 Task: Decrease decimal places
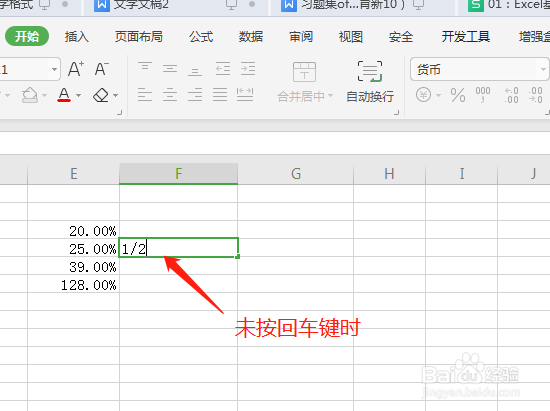coord(536,95)
